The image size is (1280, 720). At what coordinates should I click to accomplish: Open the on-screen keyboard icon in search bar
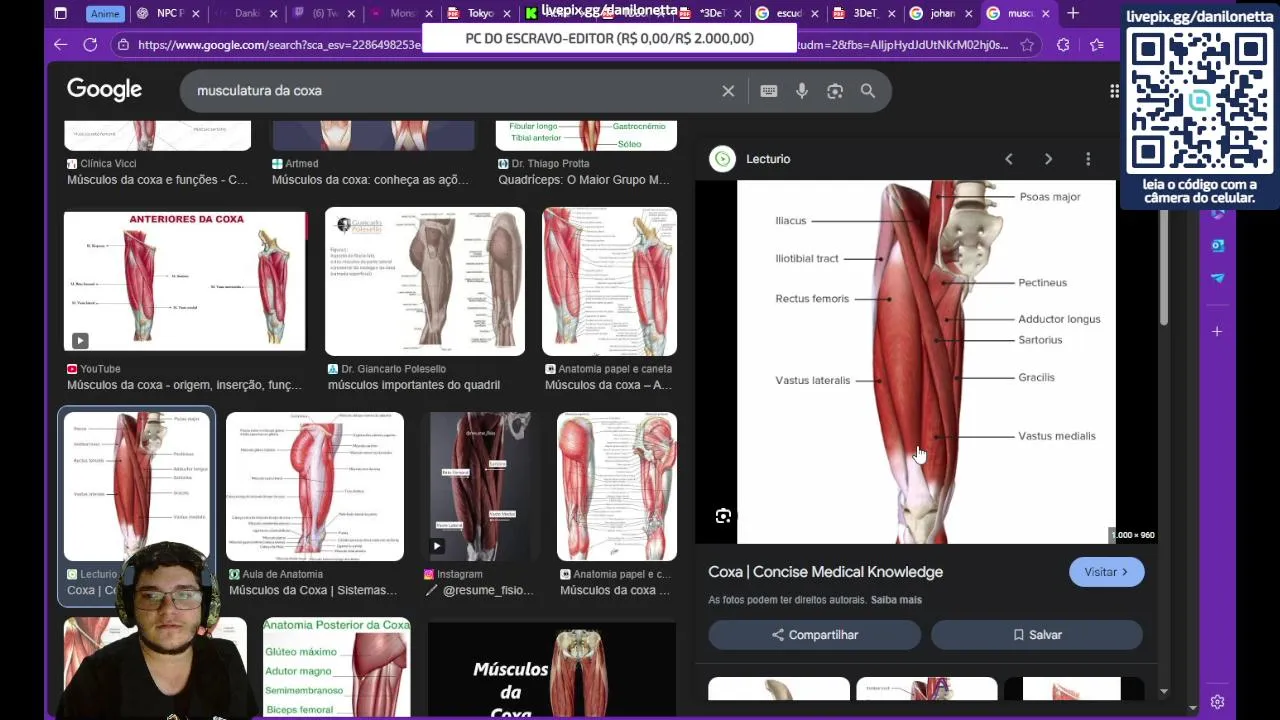coord(768,91)
